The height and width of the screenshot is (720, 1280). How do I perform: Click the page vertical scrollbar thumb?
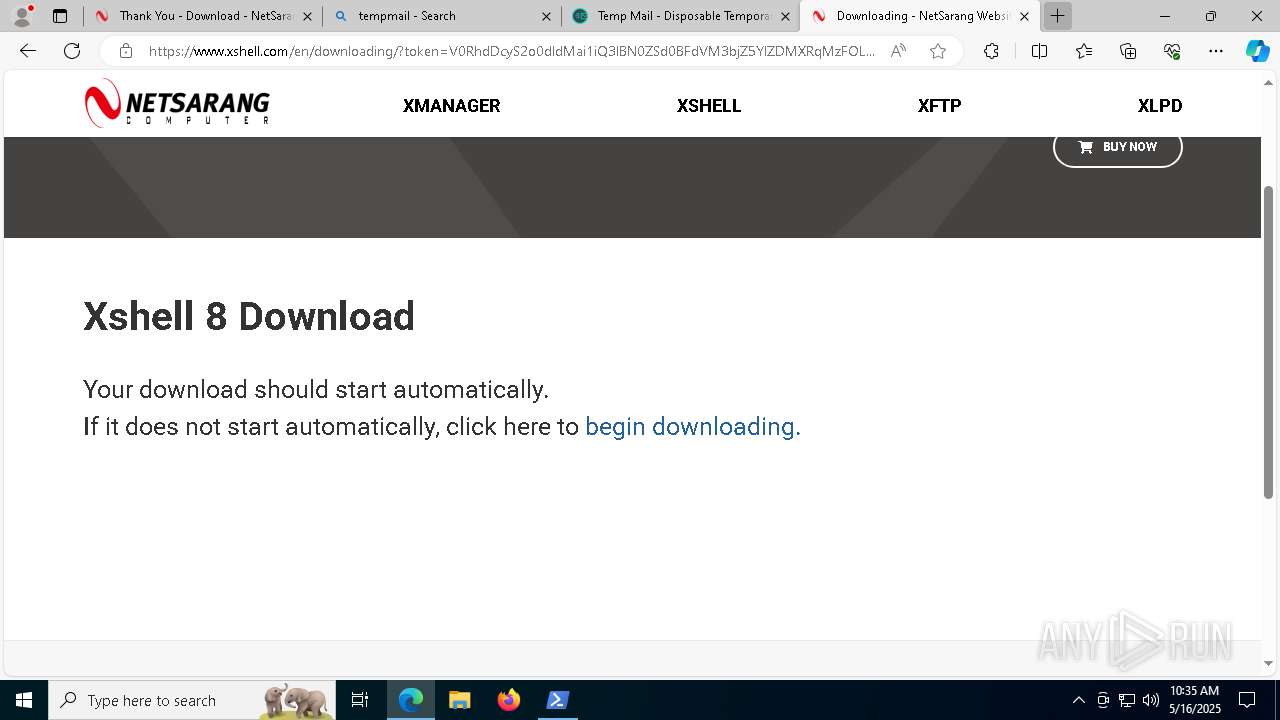click(1269, 341)
